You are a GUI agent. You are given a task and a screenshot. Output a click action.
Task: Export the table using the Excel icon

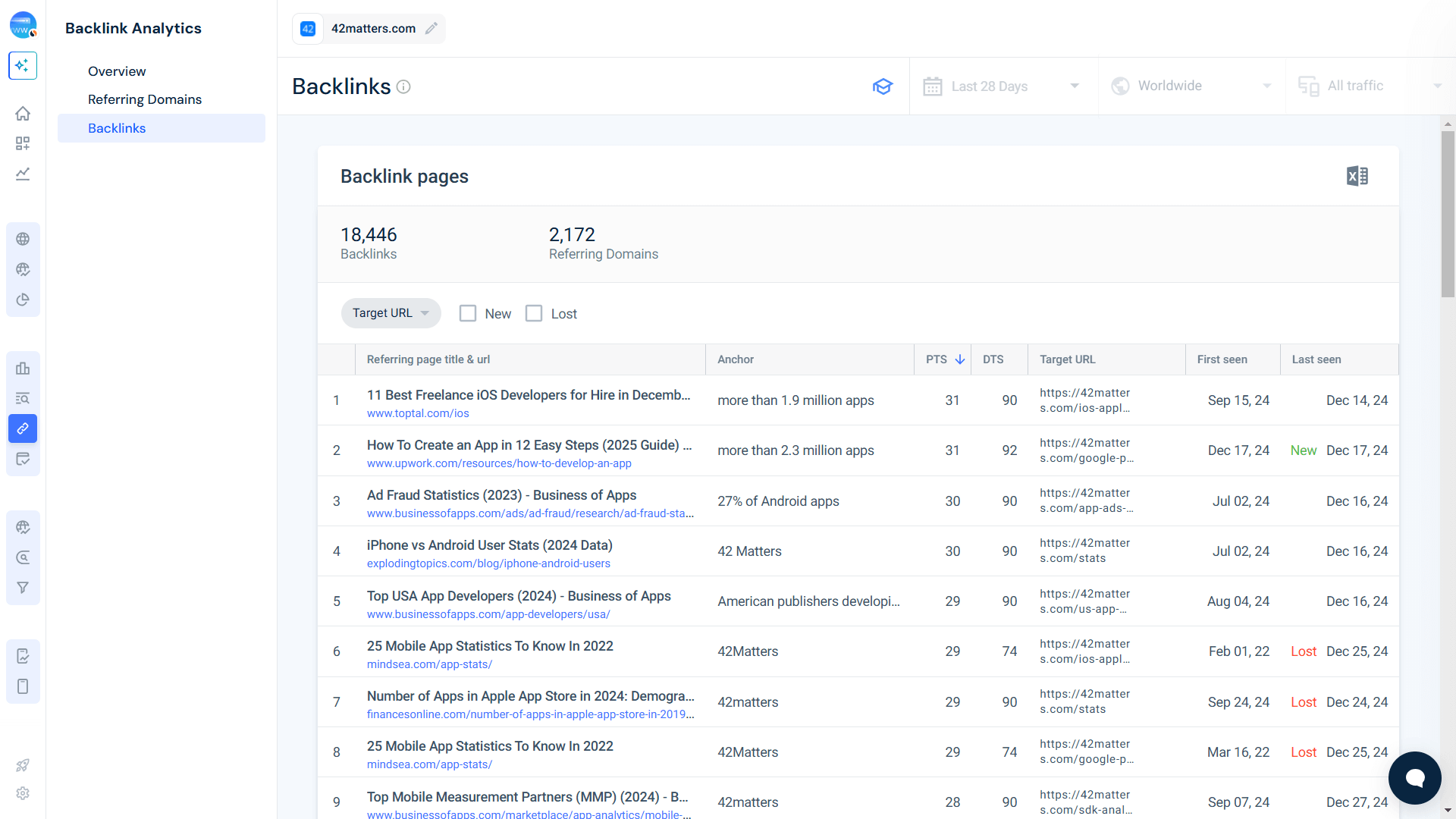1357,175
